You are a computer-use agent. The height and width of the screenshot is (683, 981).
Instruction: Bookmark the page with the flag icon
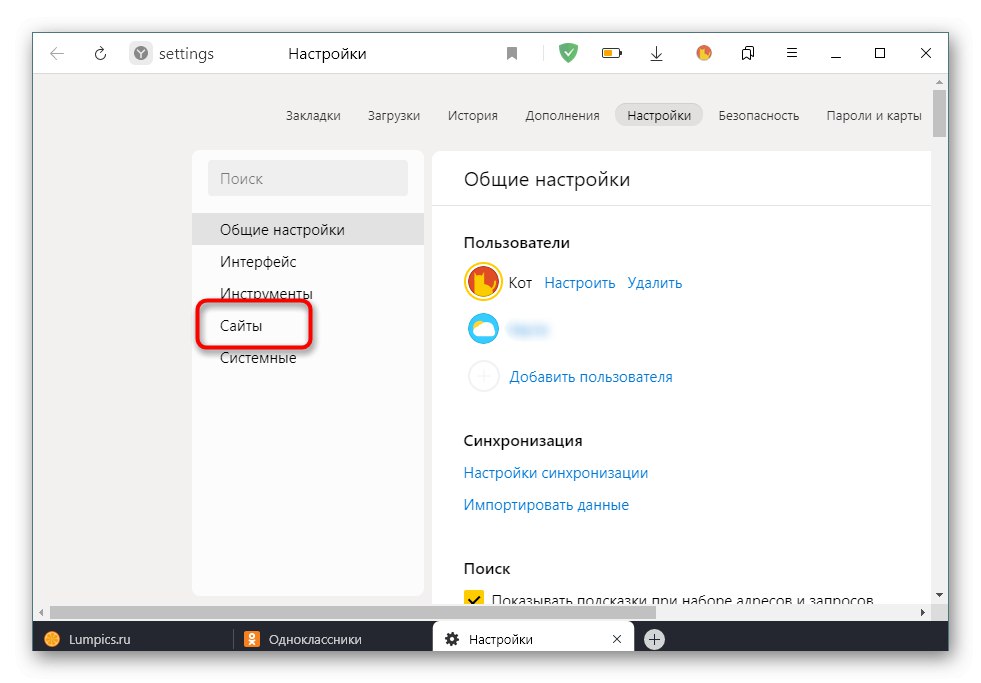(x=512, y=52)
